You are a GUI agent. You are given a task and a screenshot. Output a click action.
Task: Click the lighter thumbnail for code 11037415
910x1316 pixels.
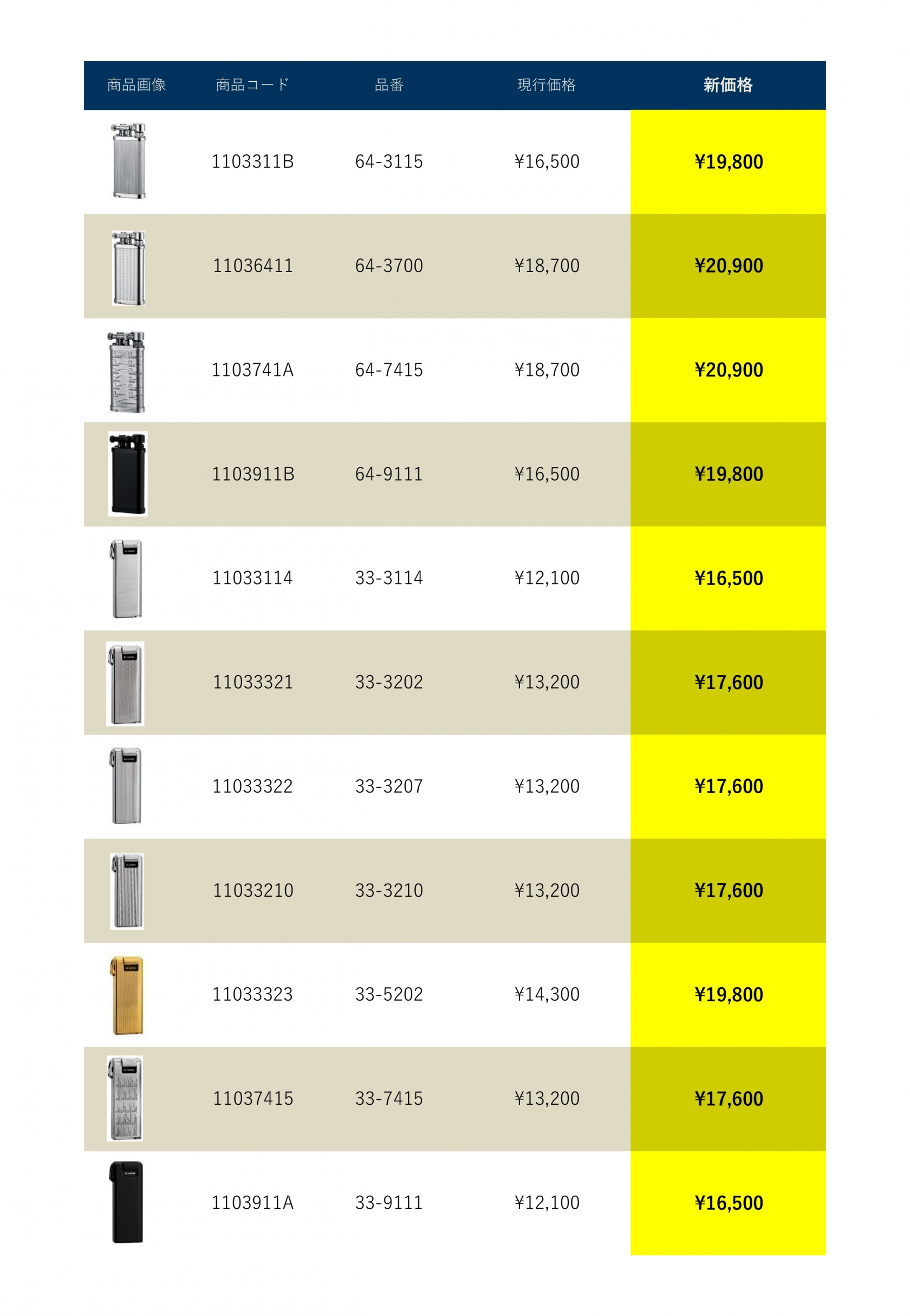coord(125,1098)
